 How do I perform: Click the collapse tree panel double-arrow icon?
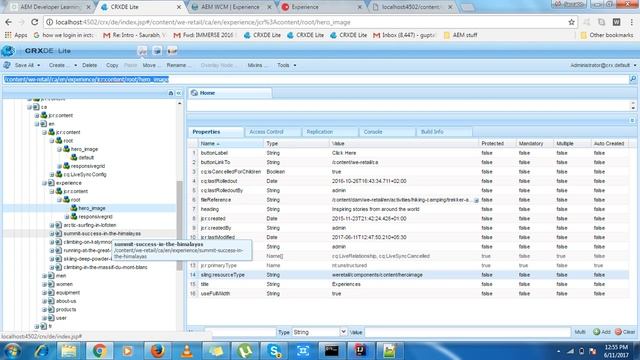pyautogui.click(x=179, y=93)
